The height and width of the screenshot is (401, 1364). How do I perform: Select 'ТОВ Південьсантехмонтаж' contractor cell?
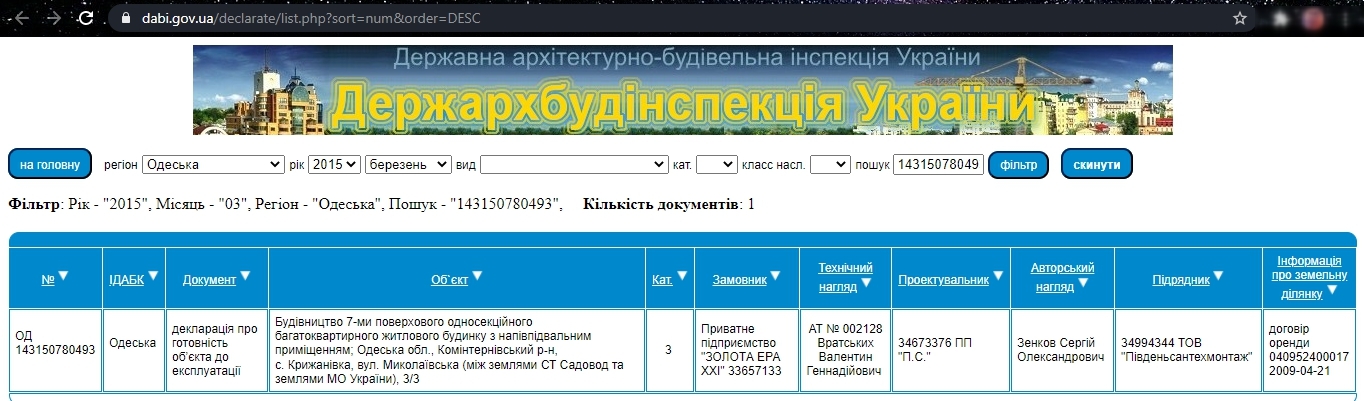point(1187,350)
